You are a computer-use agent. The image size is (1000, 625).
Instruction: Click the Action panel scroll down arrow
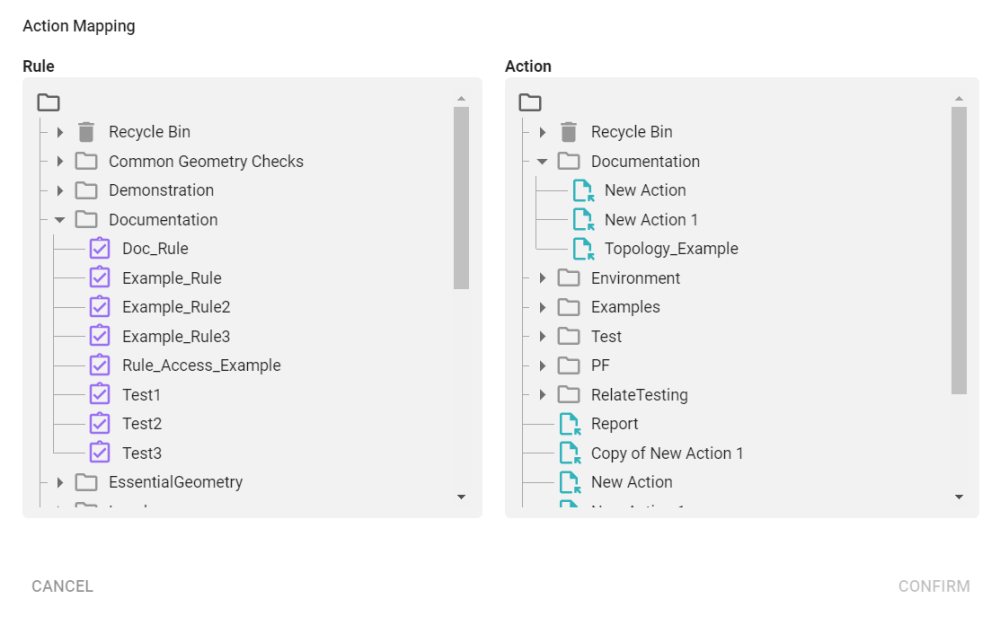point(959,497)
